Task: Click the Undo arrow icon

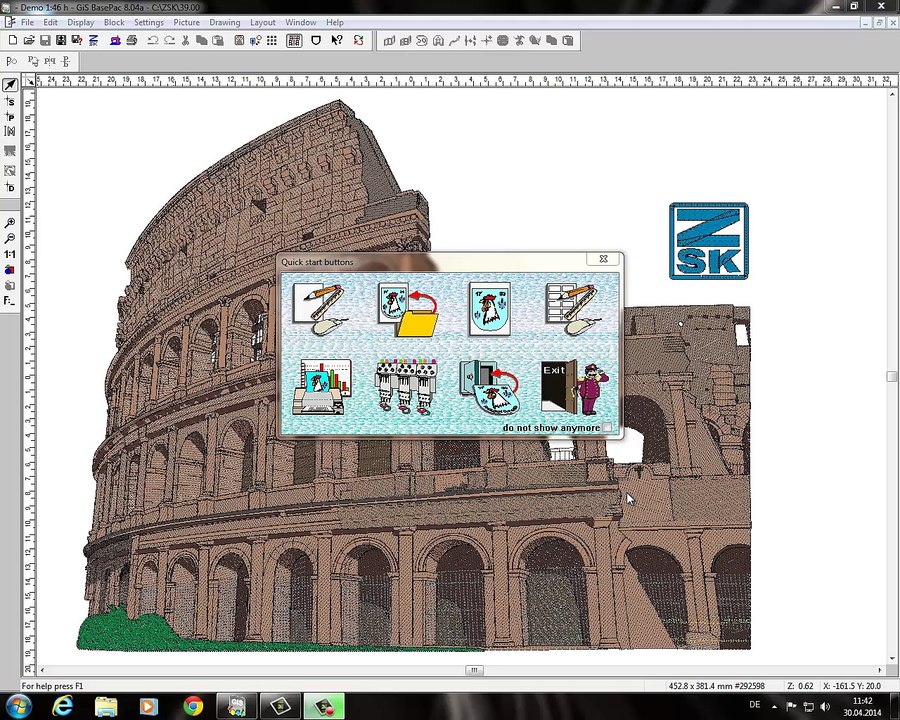Action: (x=153, y=41)
